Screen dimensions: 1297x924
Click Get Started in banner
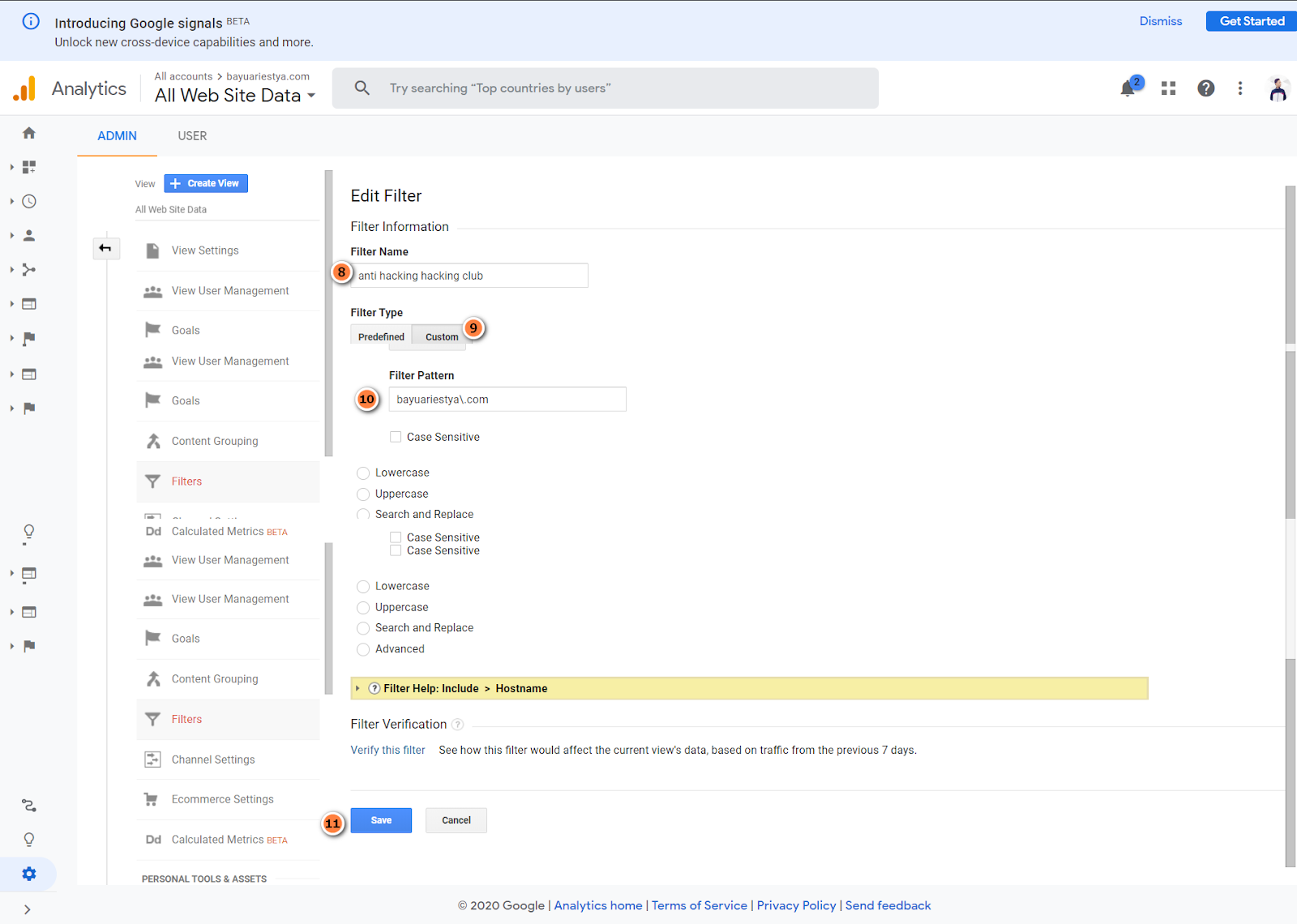(1252, 21)
